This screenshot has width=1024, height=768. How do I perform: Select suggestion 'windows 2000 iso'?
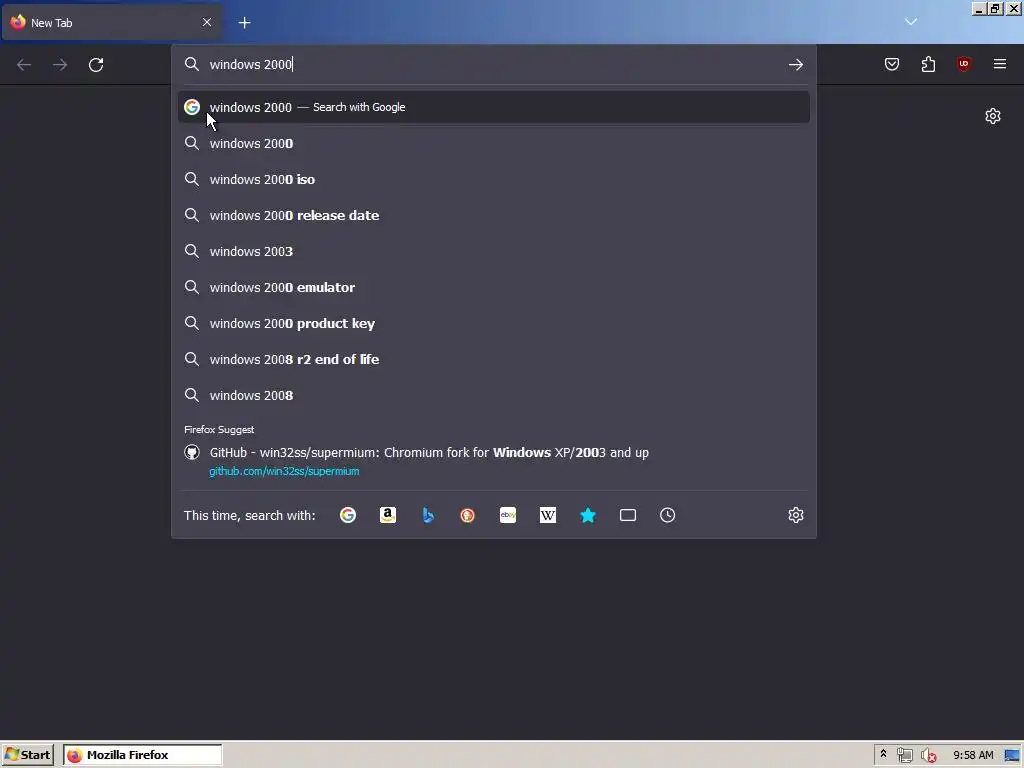494,179
